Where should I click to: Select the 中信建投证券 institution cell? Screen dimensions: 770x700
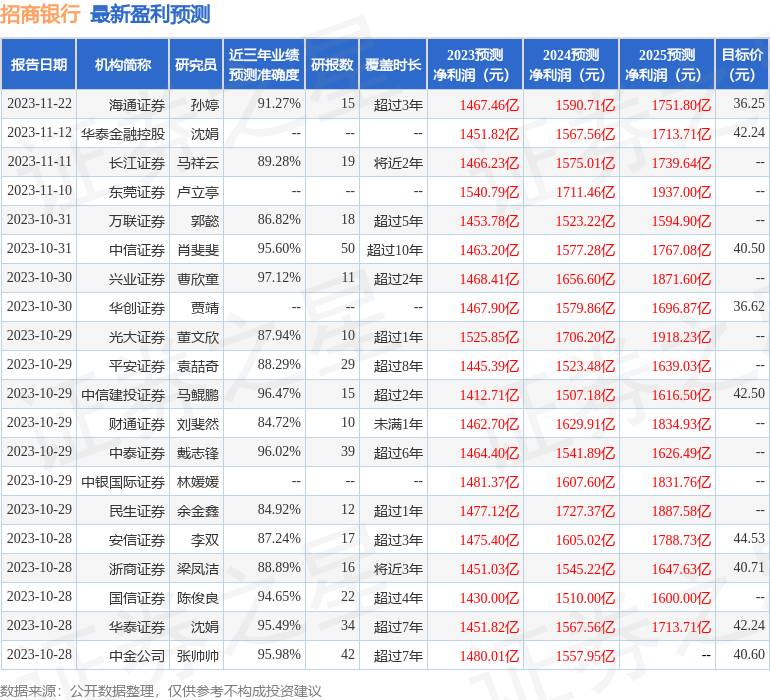tap(123, 394)
